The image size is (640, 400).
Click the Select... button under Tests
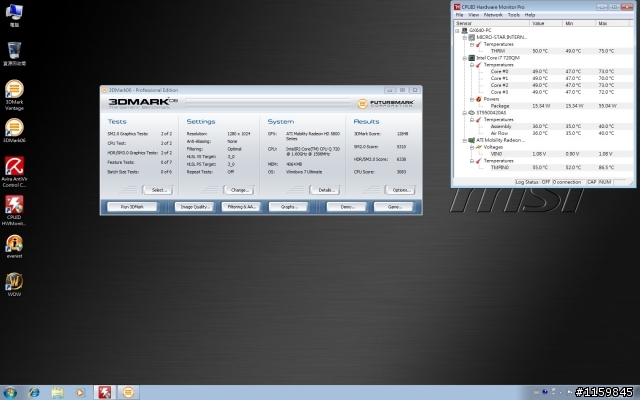point(157,189)
